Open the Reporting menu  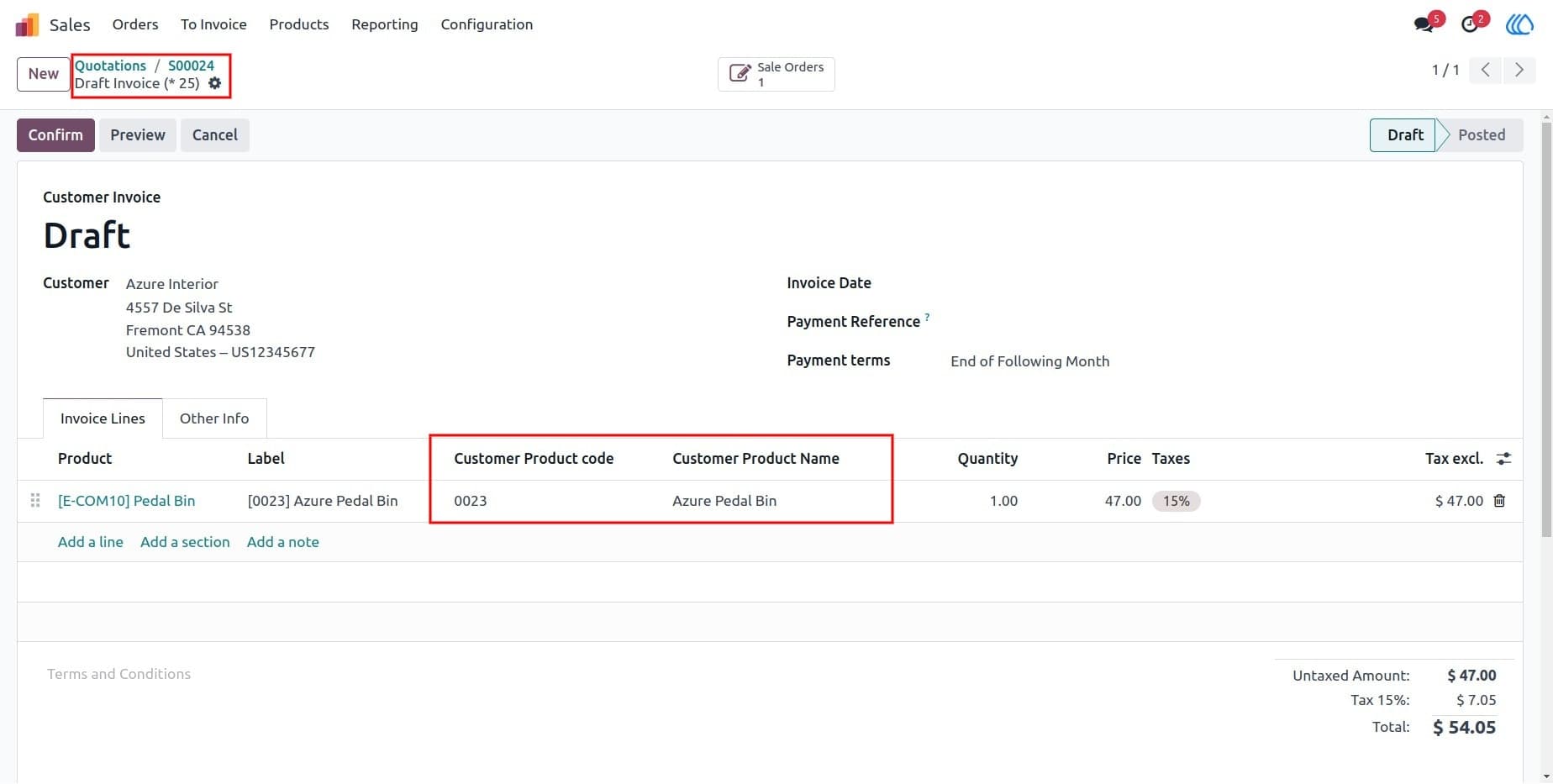click(385, 24)
